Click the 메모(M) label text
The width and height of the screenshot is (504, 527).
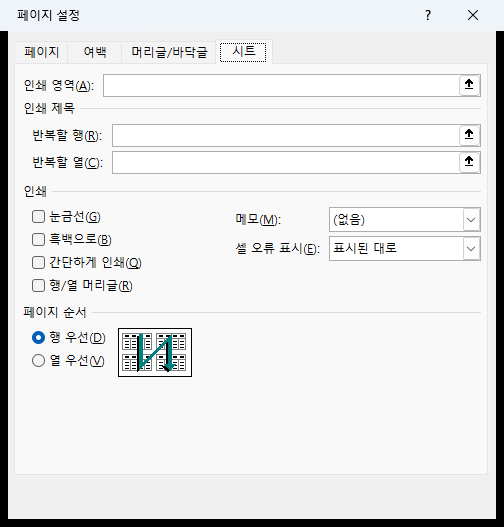pos(258,220)
